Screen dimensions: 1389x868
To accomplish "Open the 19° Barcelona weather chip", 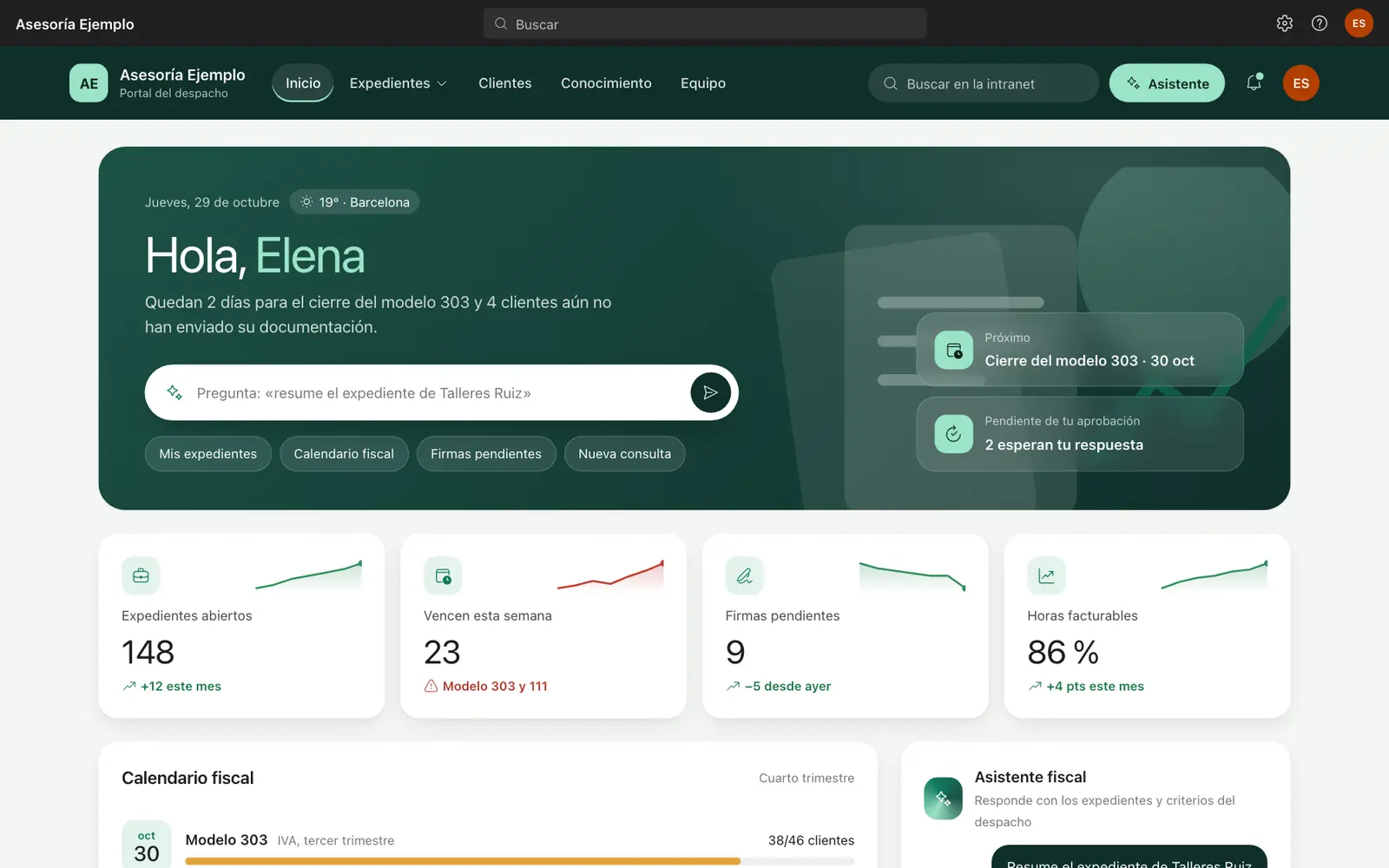I will 354,202.
